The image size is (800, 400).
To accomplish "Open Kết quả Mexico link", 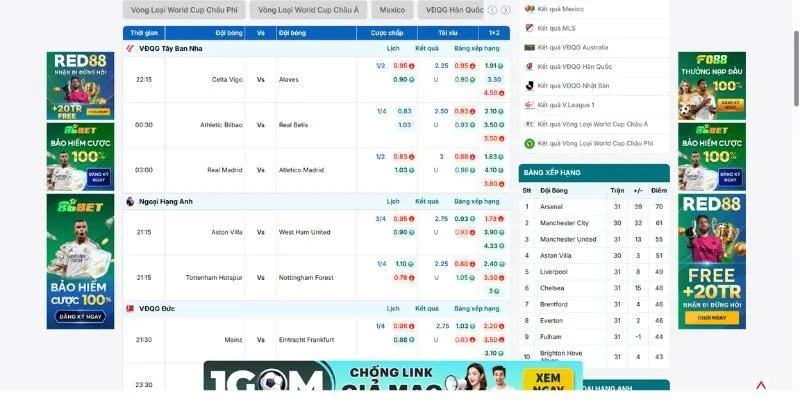I will (x=561, y=9).
